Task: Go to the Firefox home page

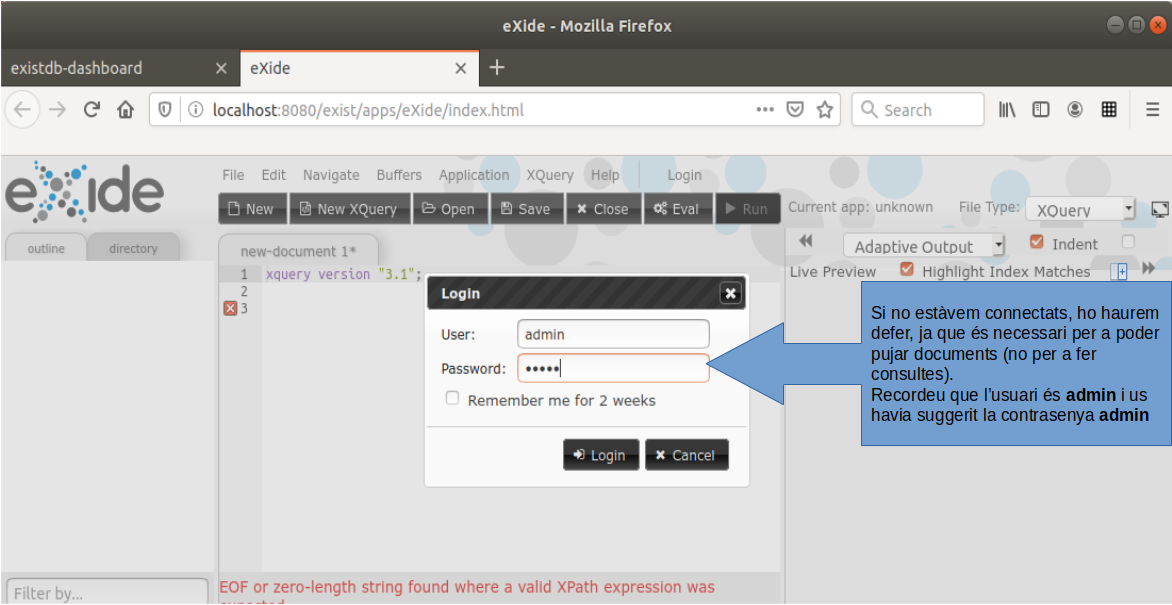Action: point(126,110)
